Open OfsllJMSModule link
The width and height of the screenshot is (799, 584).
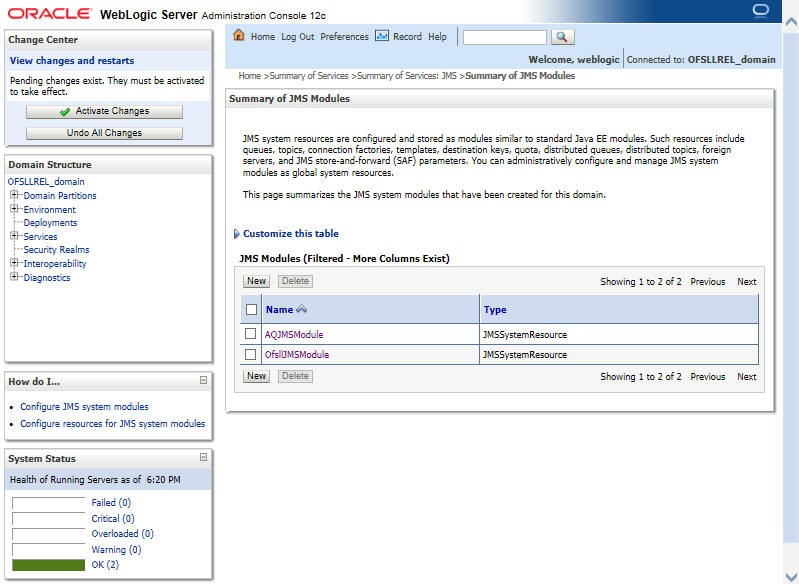pyautogui.click(x=297, y=355)
